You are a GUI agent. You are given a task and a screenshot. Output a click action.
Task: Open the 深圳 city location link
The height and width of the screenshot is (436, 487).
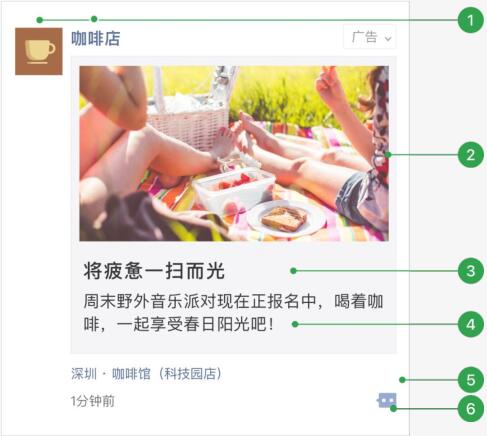(84, 374)
